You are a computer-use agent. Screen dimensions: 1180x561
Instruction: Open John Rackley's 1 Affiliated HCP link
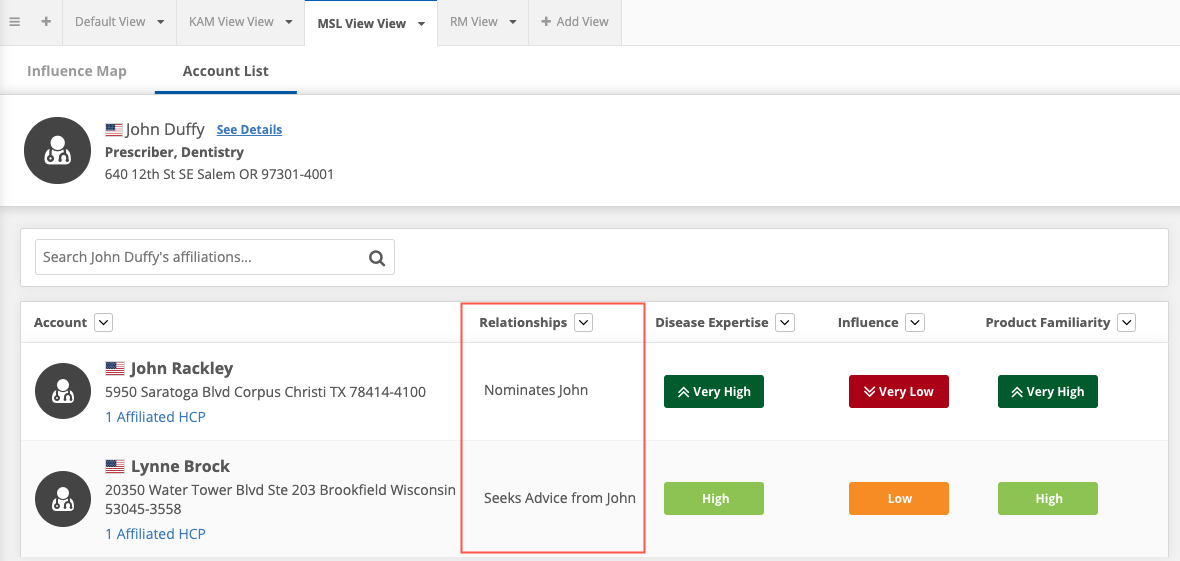[x=155, y=417]
